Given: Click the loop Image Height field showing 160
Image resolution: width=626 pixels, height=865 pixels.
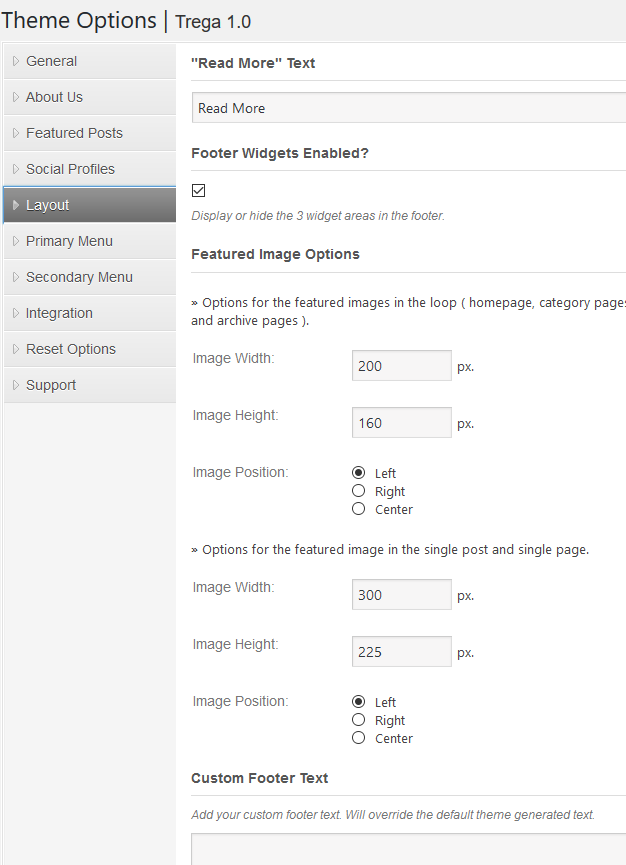Looking at the screenshot, I should [x=402, y=423].
